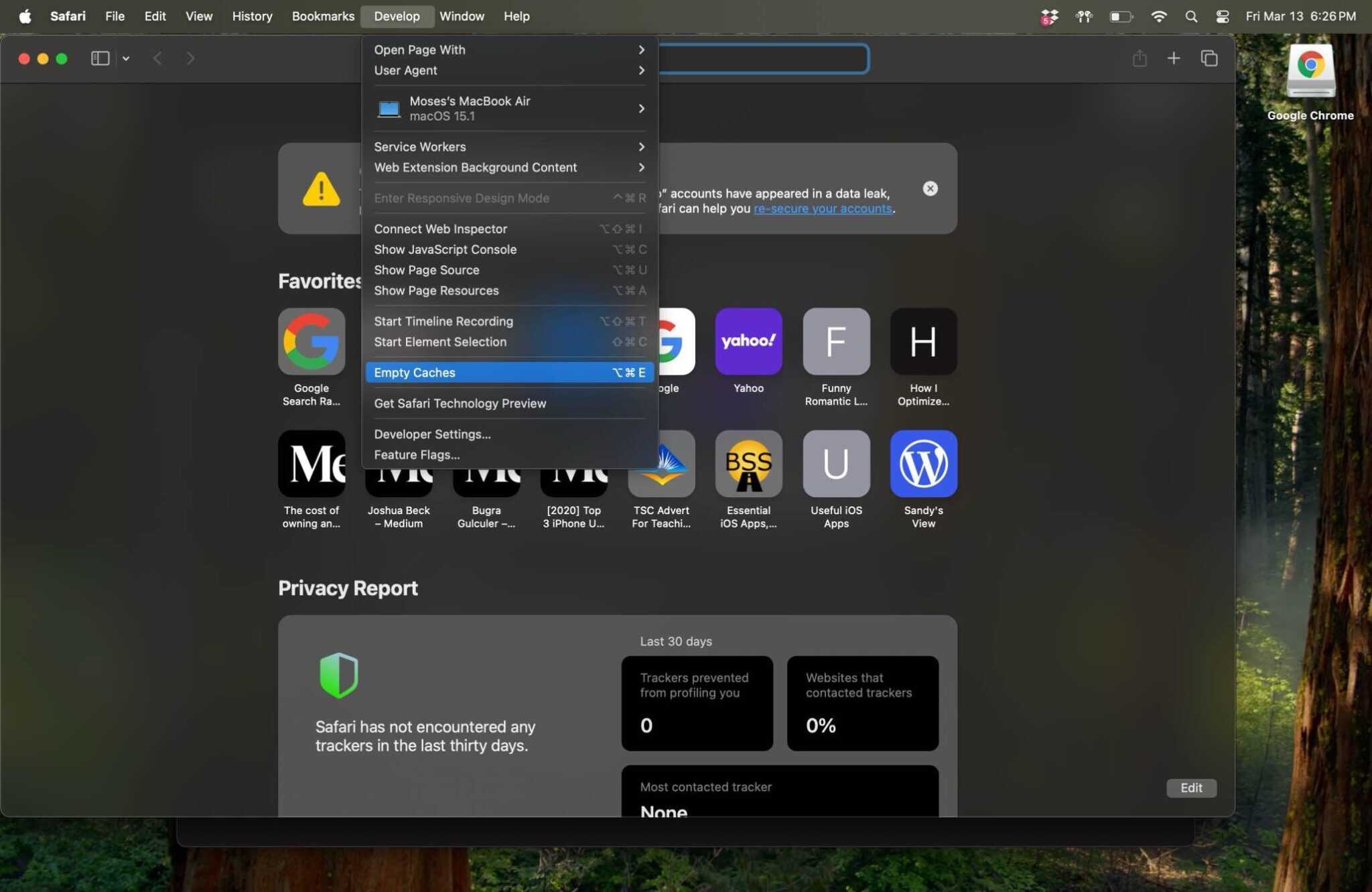Open the Apple menu
This screenshot has height=892, width=1372.
tap(25, 16)
